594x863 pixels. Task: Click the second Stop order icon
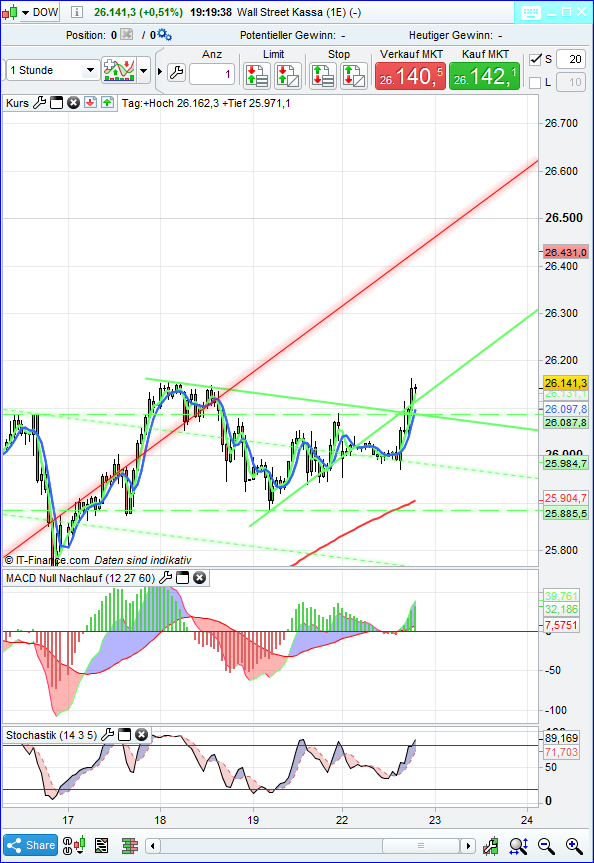tap(354, 75)
